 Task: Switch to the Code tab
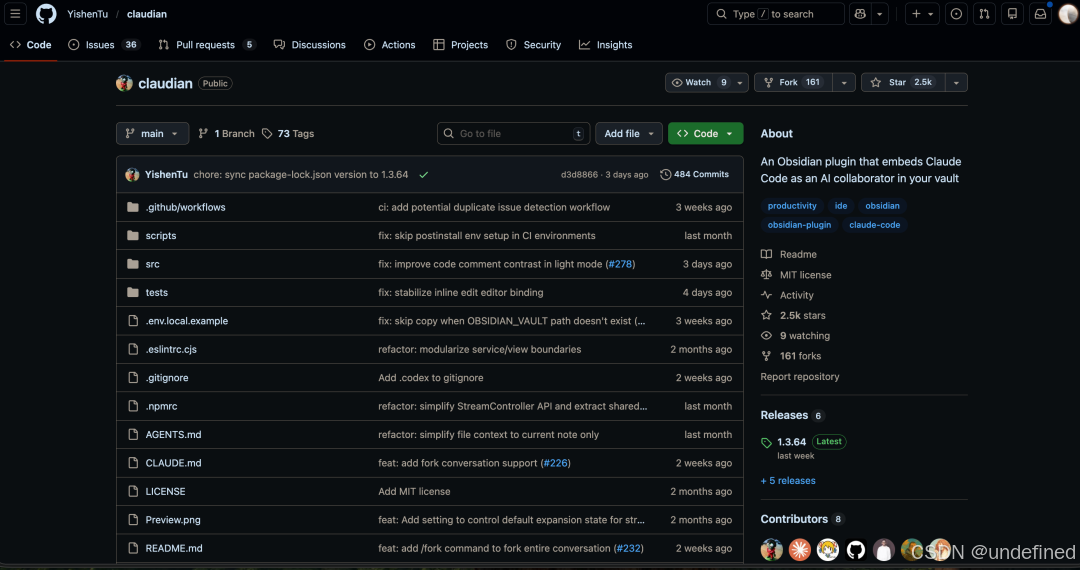click(x=30, y=45)
